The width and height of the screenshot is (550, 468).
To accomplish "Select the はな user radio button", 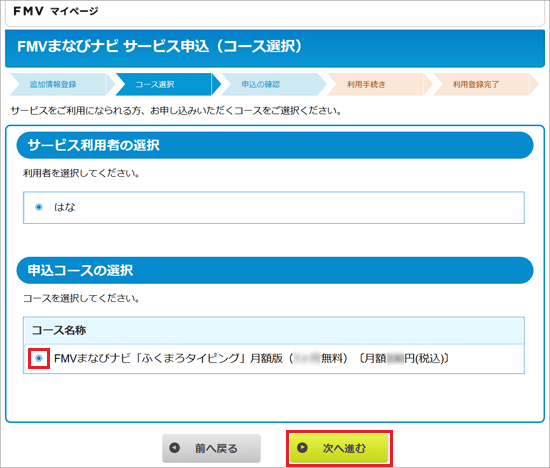I will (x=39, y=207).
